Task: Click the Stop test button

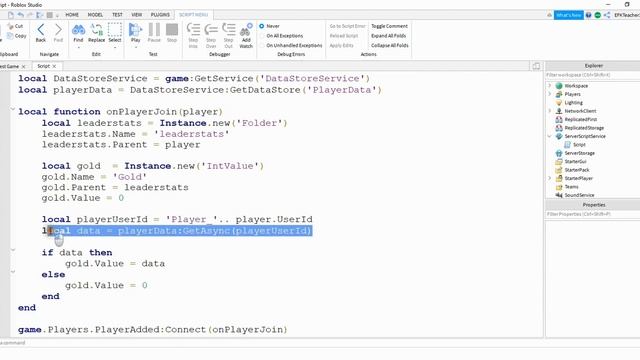Action: 172,30
